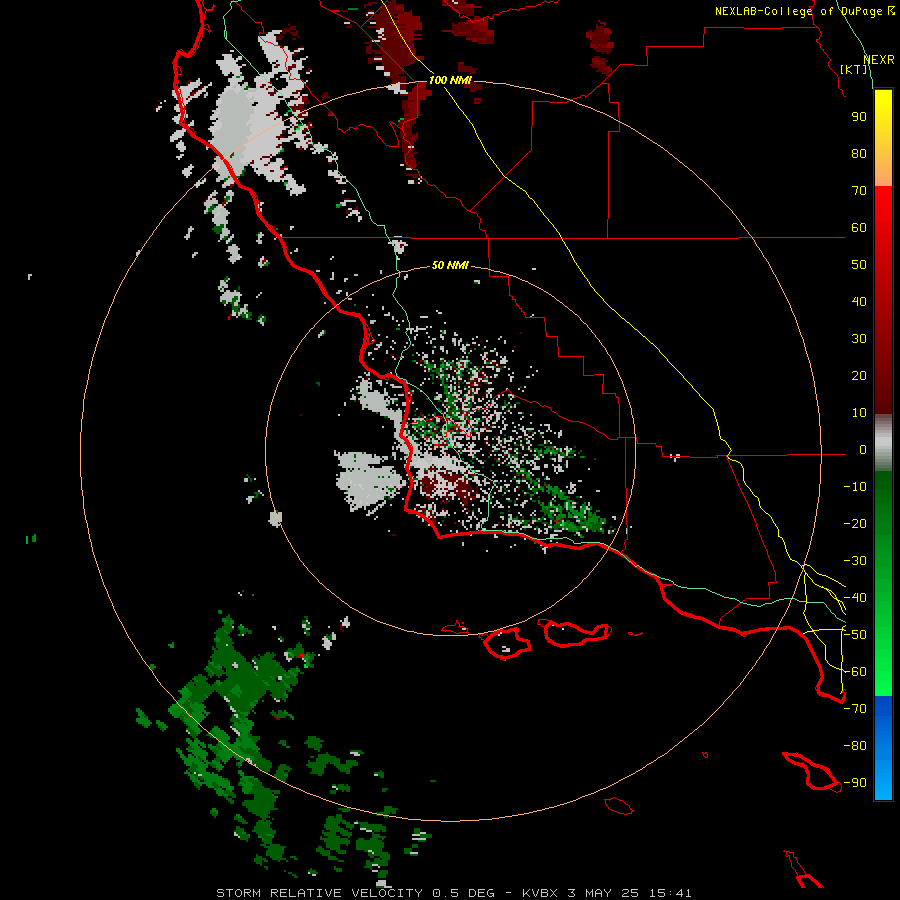Click the 60 value on velocity scale
The image size is (900, 900).
click(x=859, y=227)
